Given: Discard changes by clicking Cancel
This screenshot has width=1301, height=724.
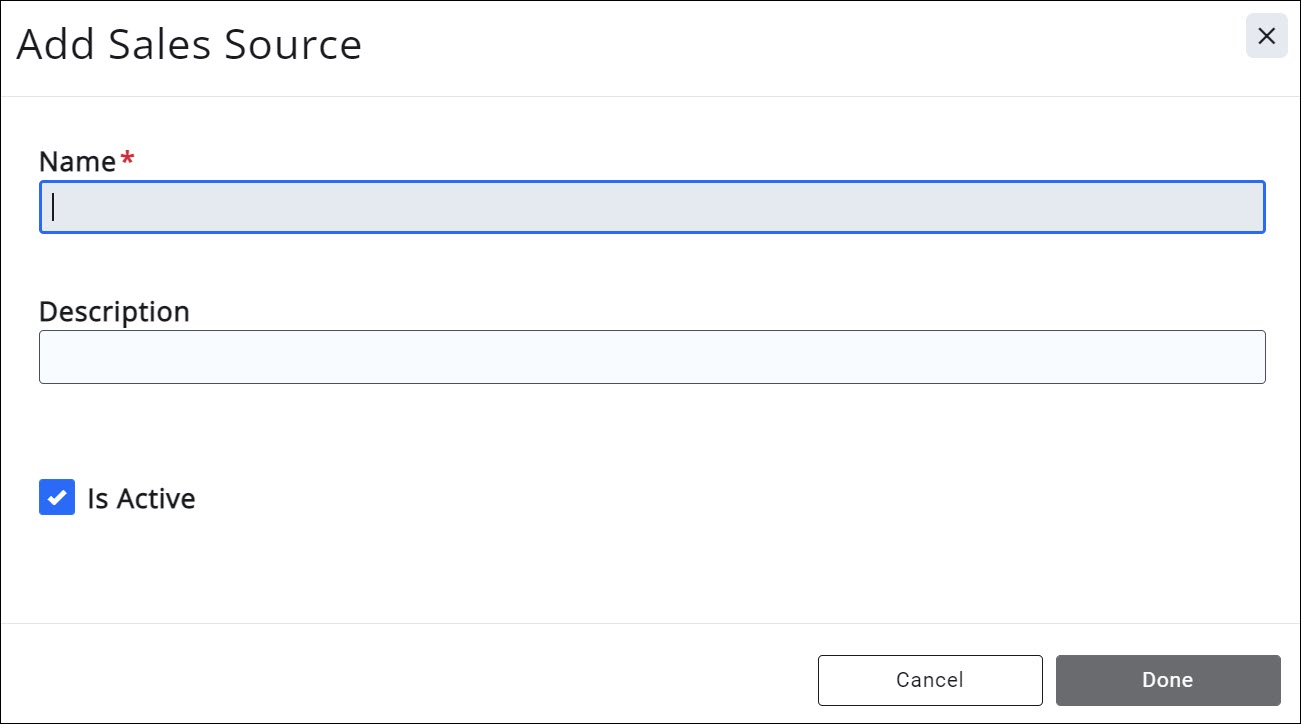Looking at the screenshot, I should [929, 680].
